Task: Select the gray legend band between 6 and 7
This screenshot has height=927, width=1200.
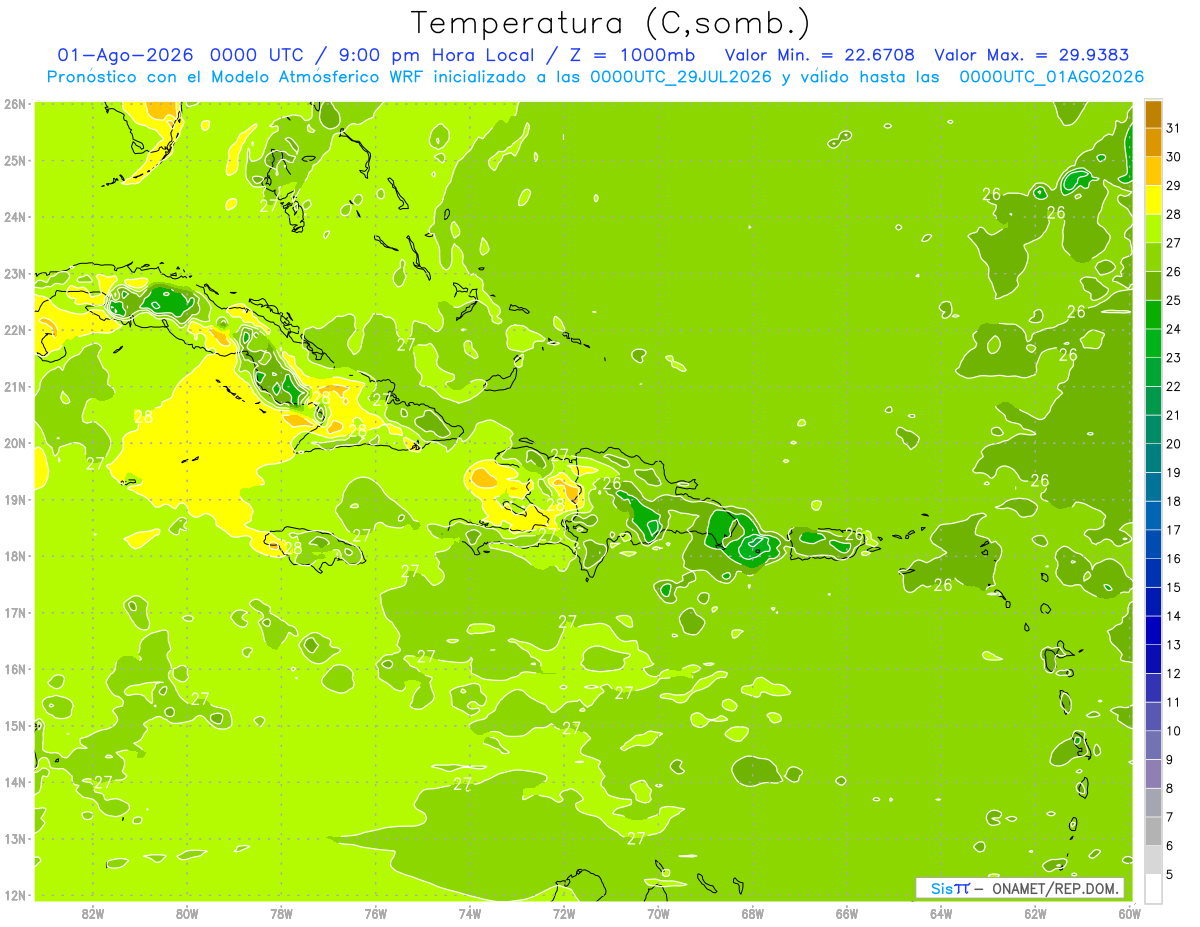Action: point(1153,831)
